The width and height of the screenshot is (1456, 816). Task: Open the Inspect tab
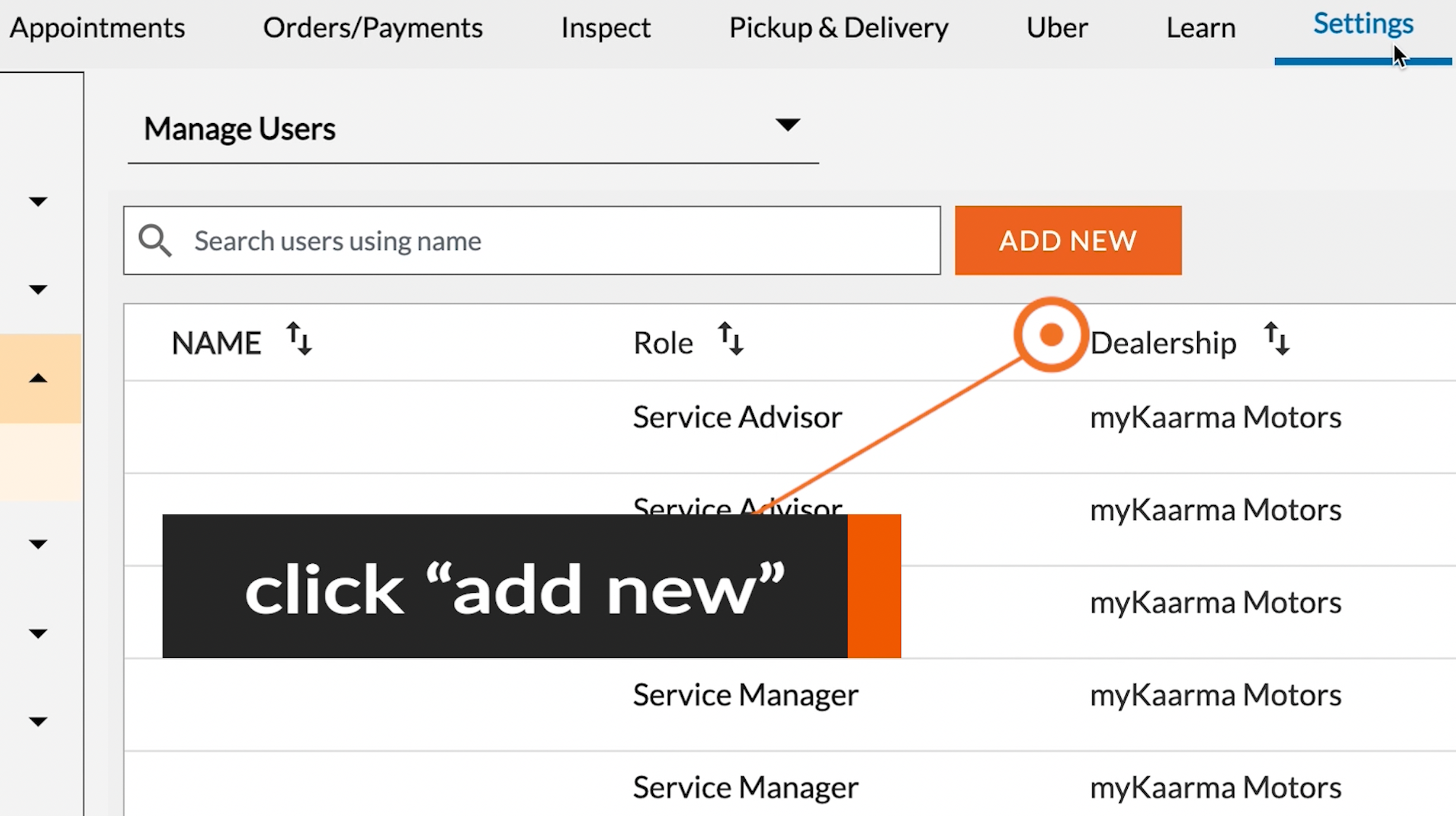pos(605,28)
